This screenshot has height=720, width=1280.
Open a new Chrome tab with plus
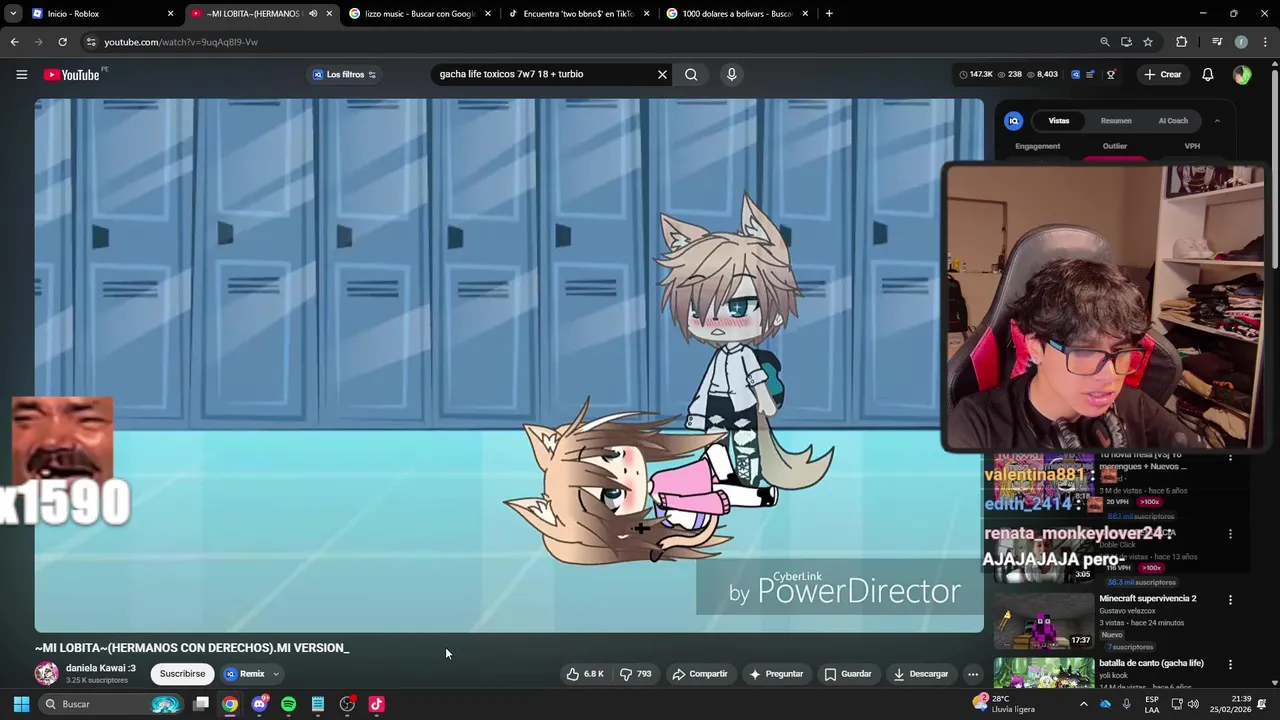click(829, 14)
